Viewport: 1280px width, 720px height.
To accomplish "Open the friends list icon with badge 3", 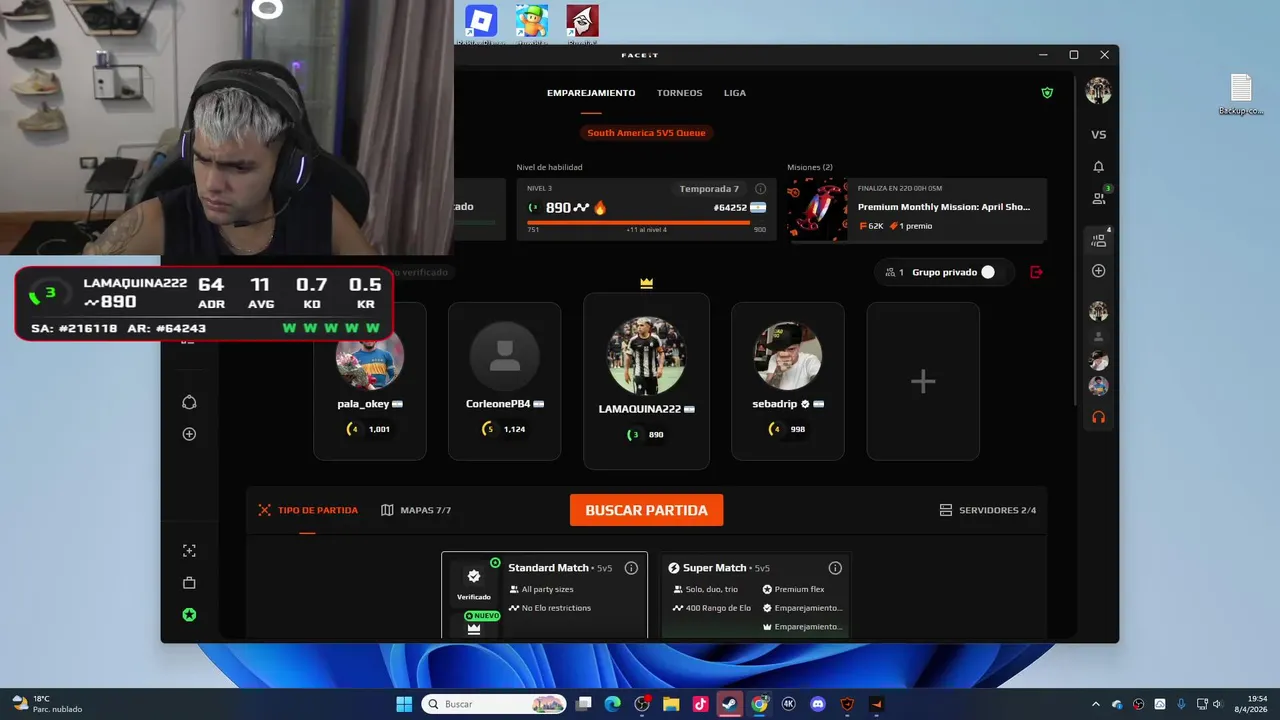I will [x=1099, y=197].
